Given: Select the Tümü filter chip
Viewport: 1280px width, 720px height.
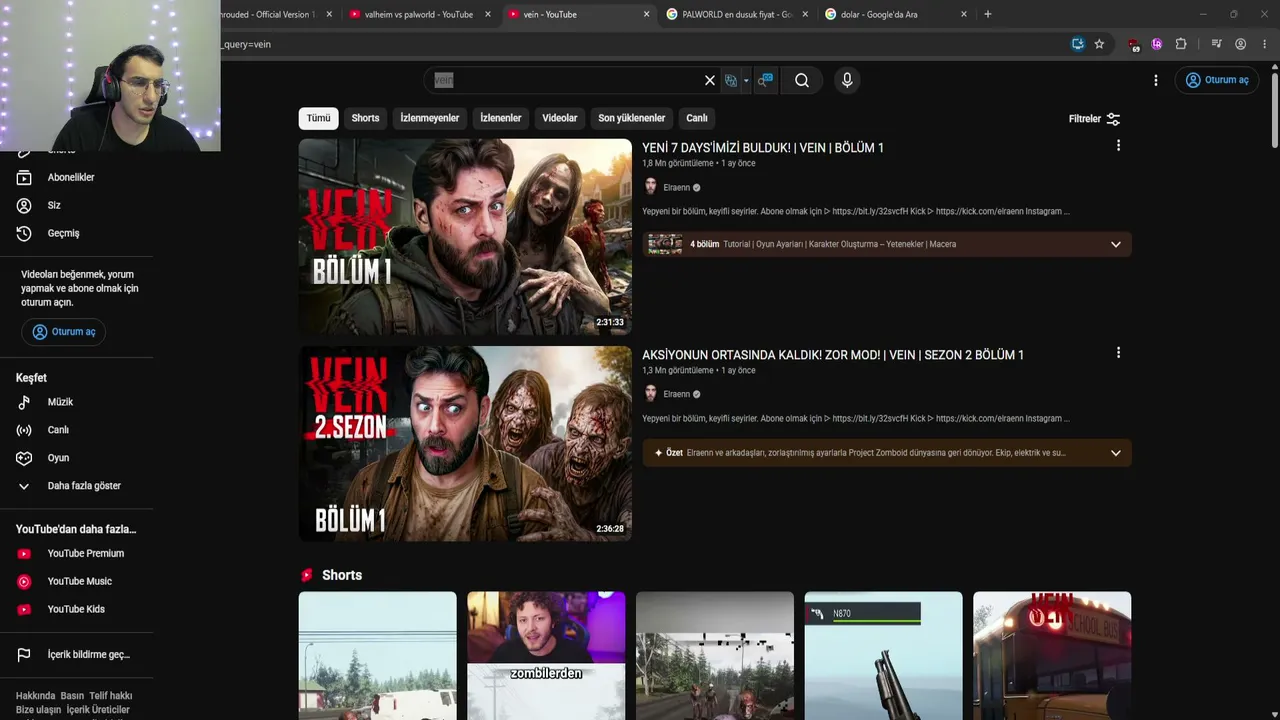Looking at the screenshot, I should [x=318, y=118].
